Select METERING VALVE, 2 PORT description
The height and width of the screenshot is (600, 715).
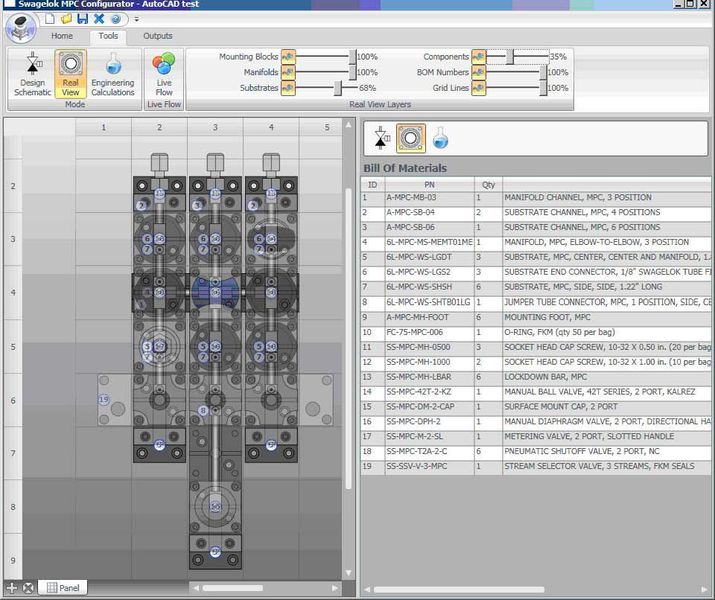(x=589, y=437)
